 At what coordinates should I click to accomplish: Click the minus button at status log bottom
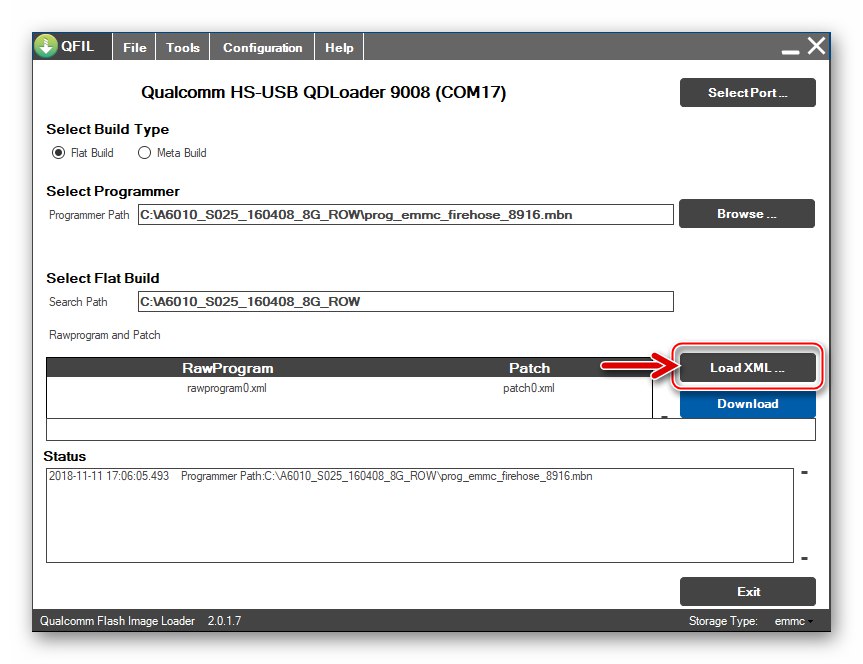tap(804, 558)
